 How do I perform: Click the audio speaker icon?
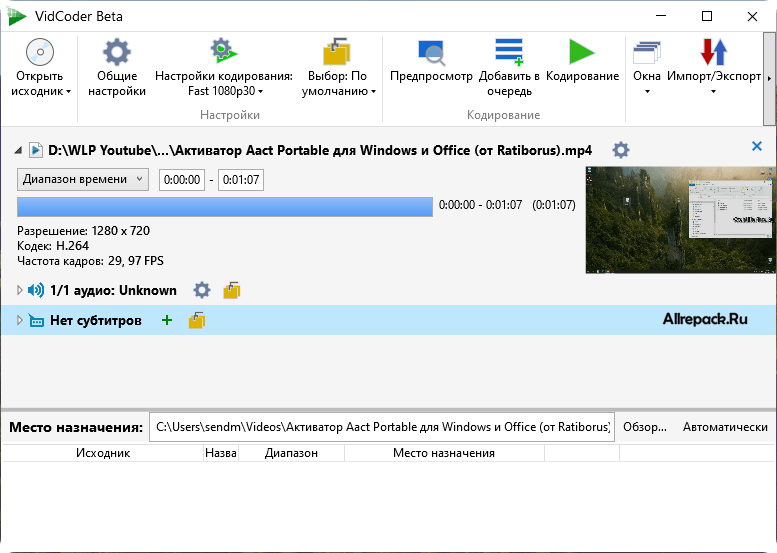pos(36,290)
